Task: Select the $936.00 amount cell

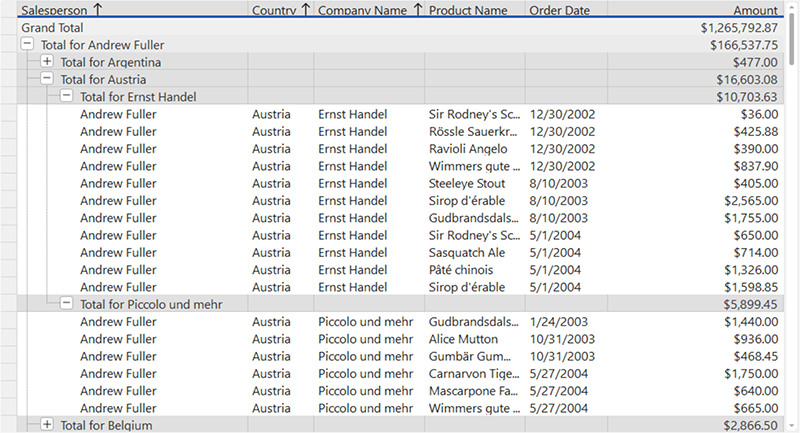Action: coord(695,339)
